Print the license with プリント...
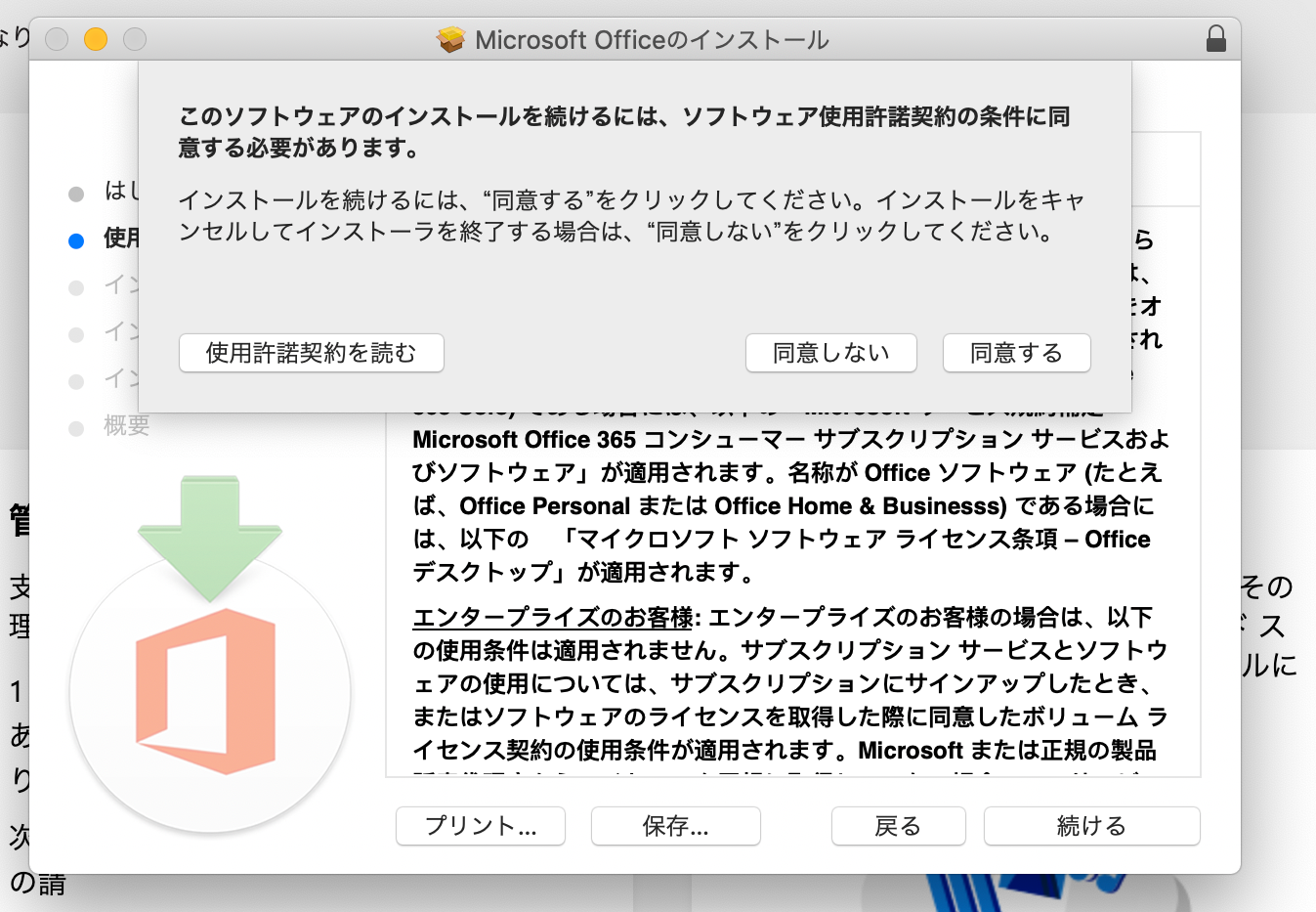Viewport: 1316px width, 912px height. tap(480, 826)
